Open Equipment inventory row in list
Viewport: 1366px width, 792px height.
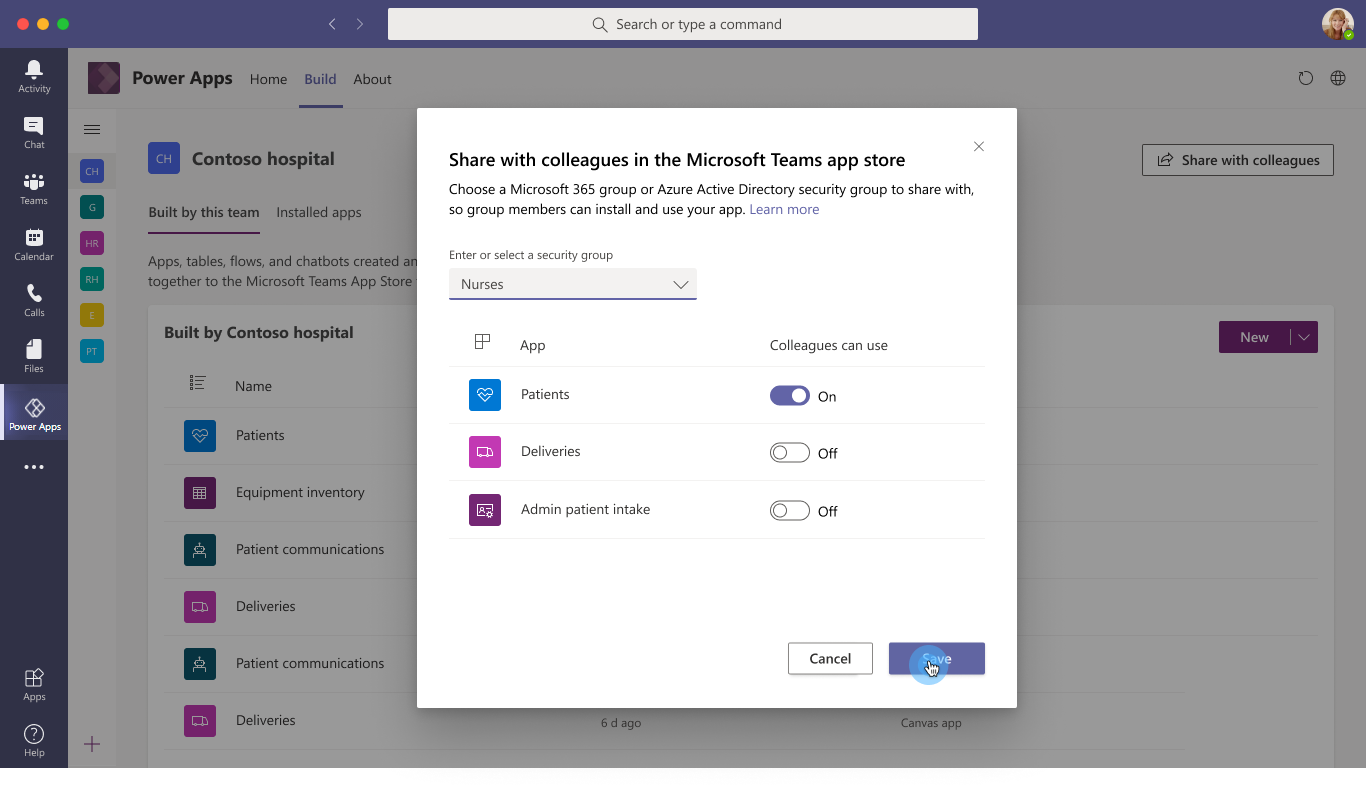click(x=300, y=492)
